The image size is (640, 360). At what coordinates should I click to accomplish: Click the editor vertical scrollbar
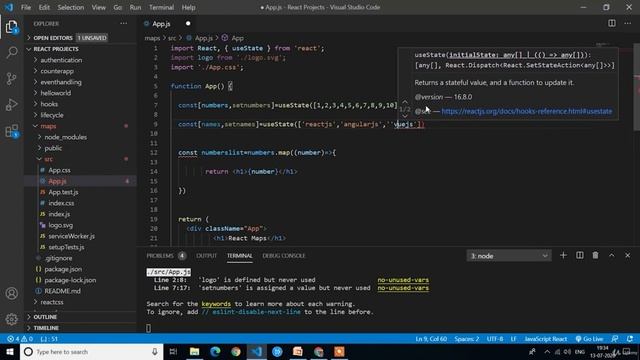click(637, 86)
